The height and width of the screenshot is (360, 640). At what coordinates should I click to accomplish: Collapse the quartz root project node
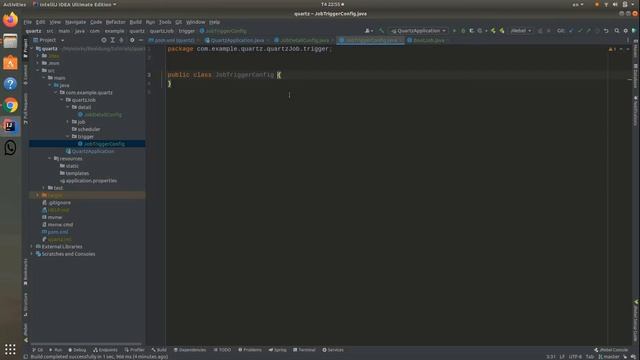32,49
